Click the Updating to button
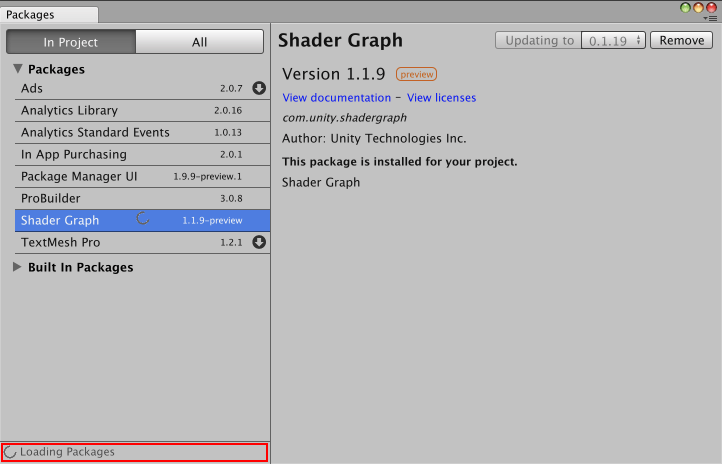This screenshot has width=722, height=464. click(x=538, y=41)
